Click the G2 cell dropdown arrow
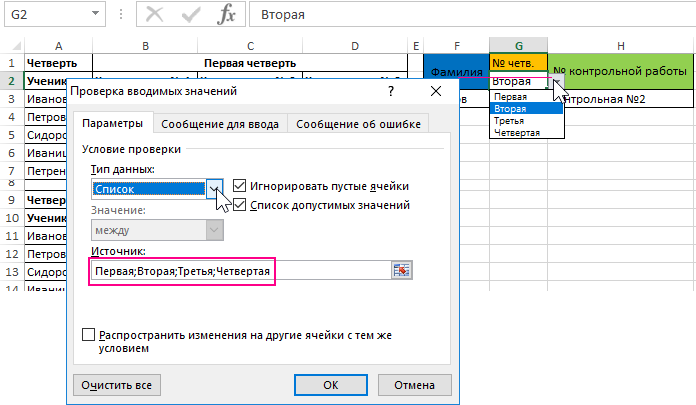Screen dimensions: 696x405 [556, 81]
